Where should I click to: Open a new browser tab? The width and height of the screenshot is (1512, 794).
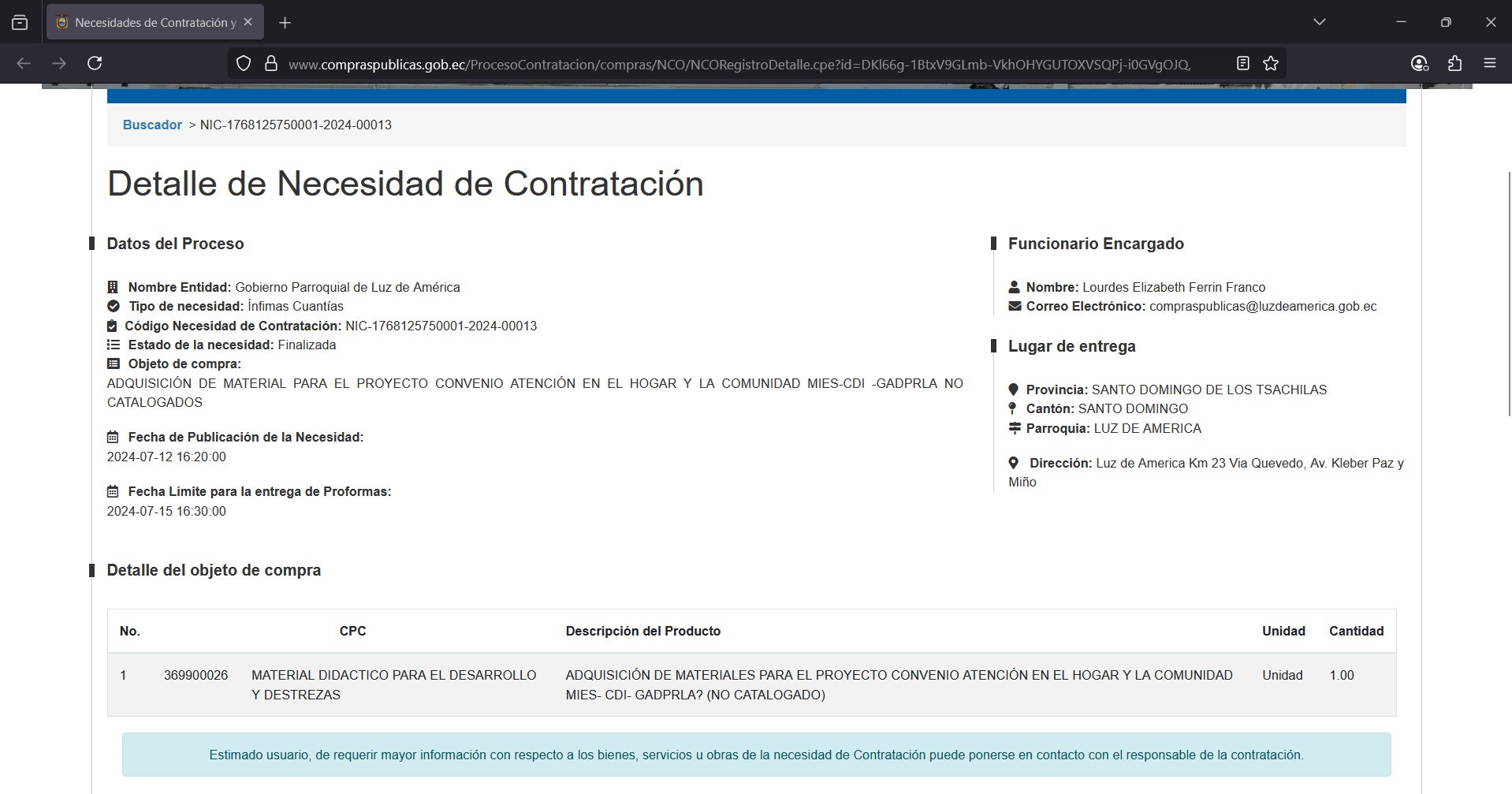[285, 23]
